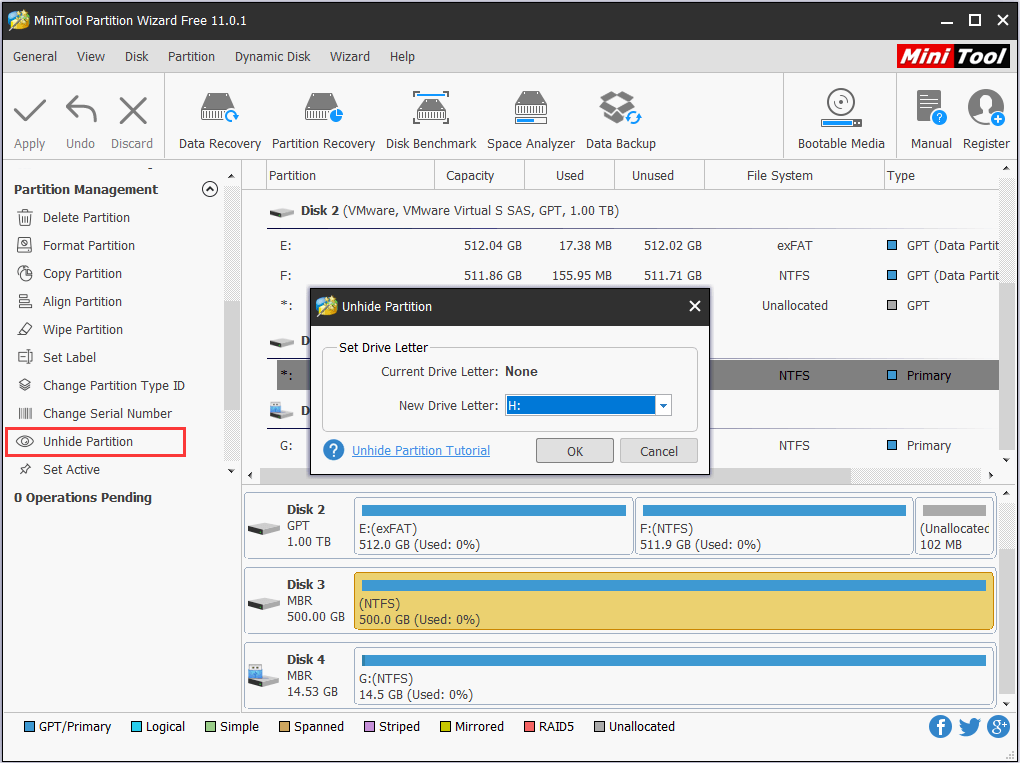The width and height of the screenshot is (1020, 763).
Task: Collapse the Partition Management section
Action: coord(209,189)
